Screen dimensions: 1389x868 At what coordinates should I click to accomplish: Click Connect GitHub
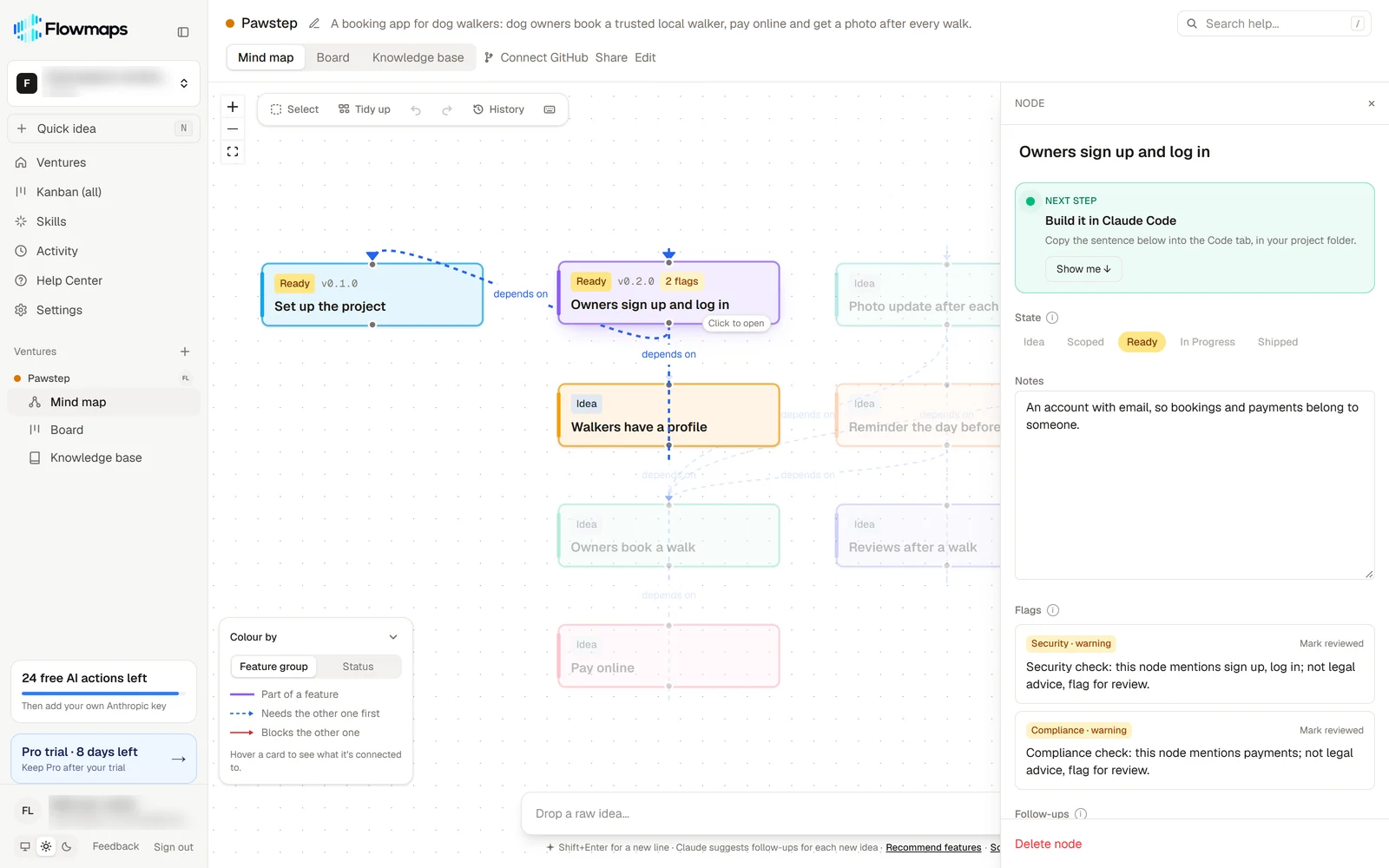point(536,57)
